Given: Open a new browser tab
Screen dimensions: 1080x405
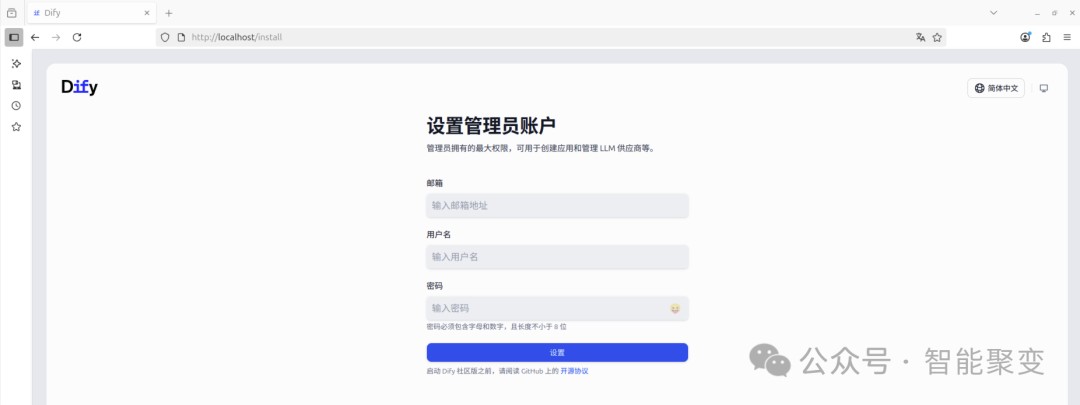Looking at the screenshot, I should (169, 12).
